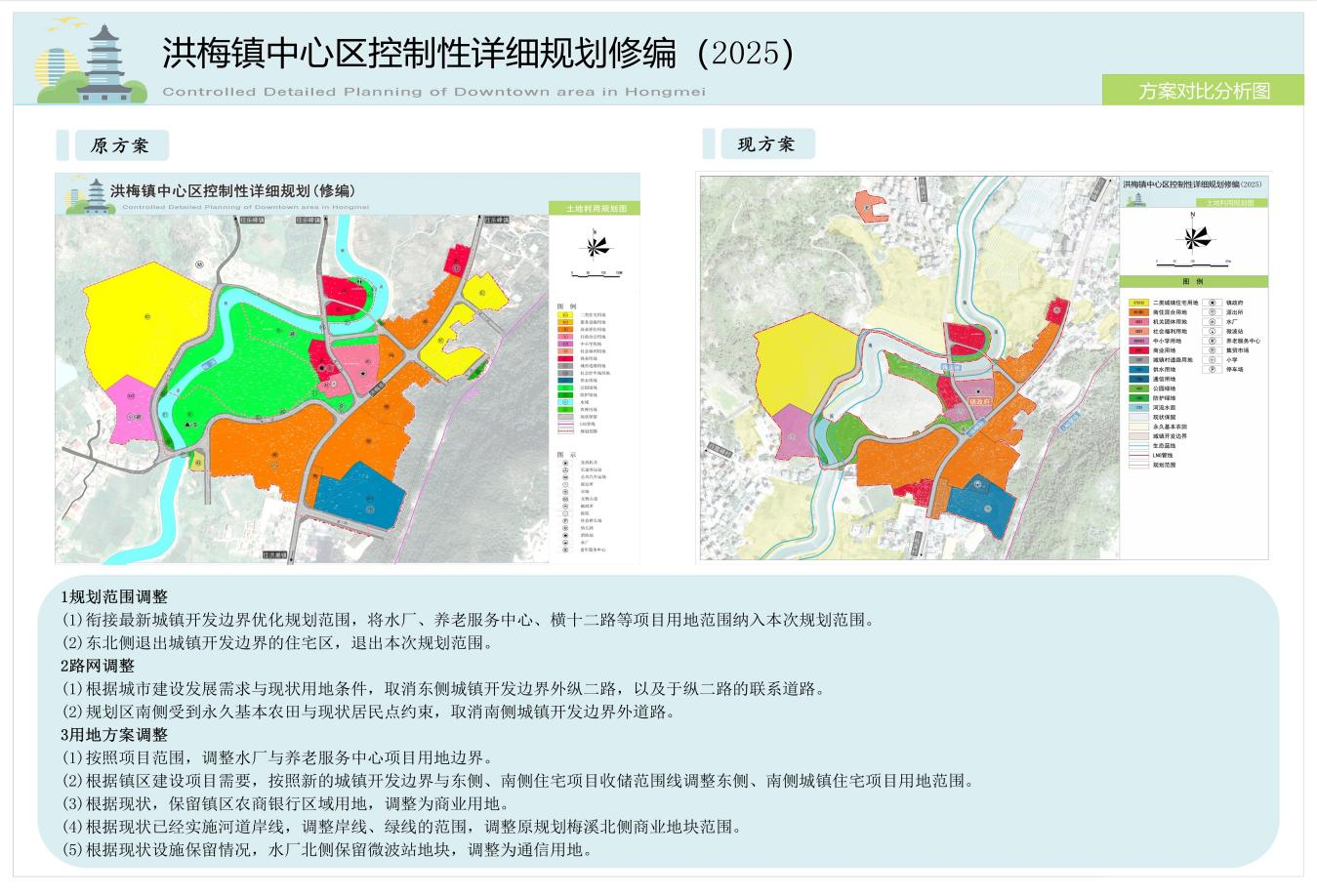Viewport: 1317px width, 896px height.
Task: Click the blue parcel on the left map
Action: (x=359, y=498)
